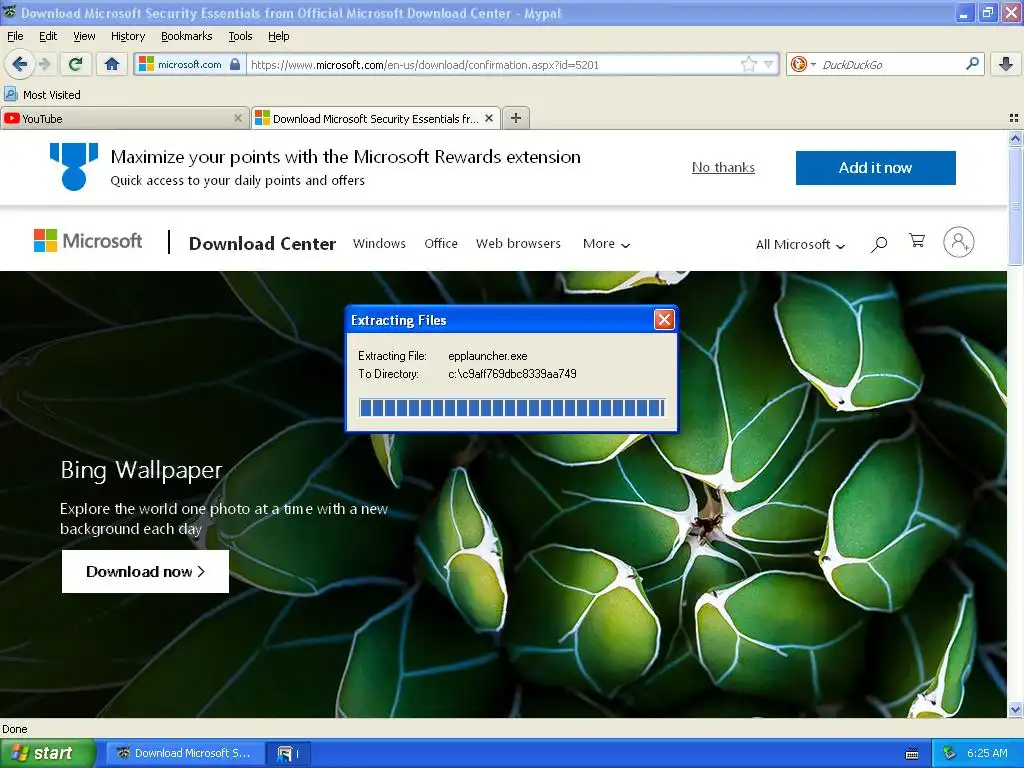Viewport: 1024px width, 768px height.
Task: Click the Download now button
Action: [145, 571]
